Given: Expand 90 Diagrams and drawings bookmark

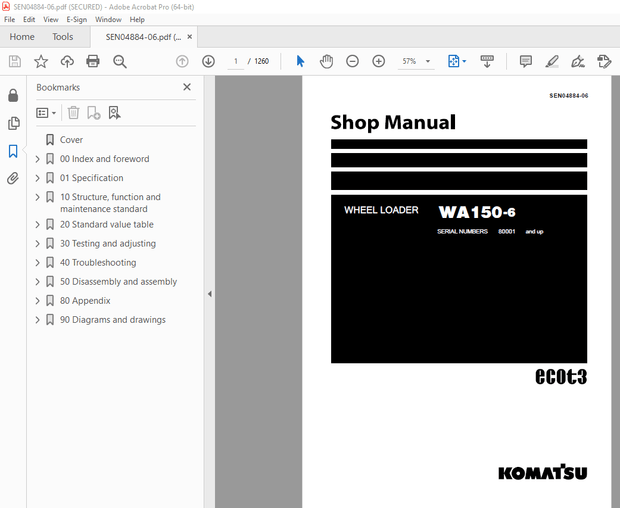Looking at the screenshot, I should (38, 319).
